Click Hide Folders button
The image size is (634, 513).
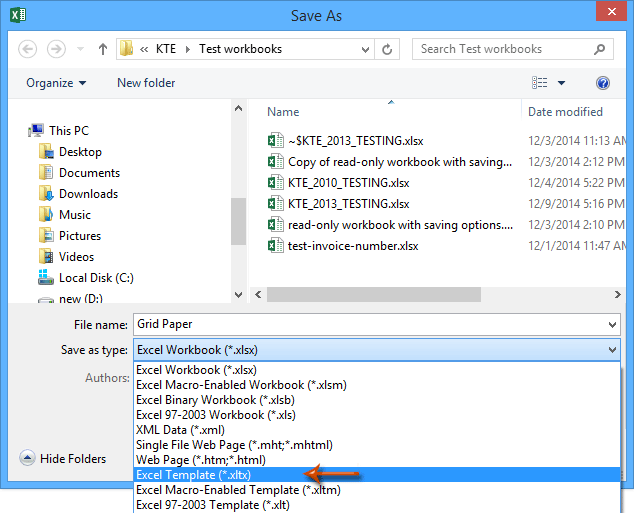(x=63, y=458)
